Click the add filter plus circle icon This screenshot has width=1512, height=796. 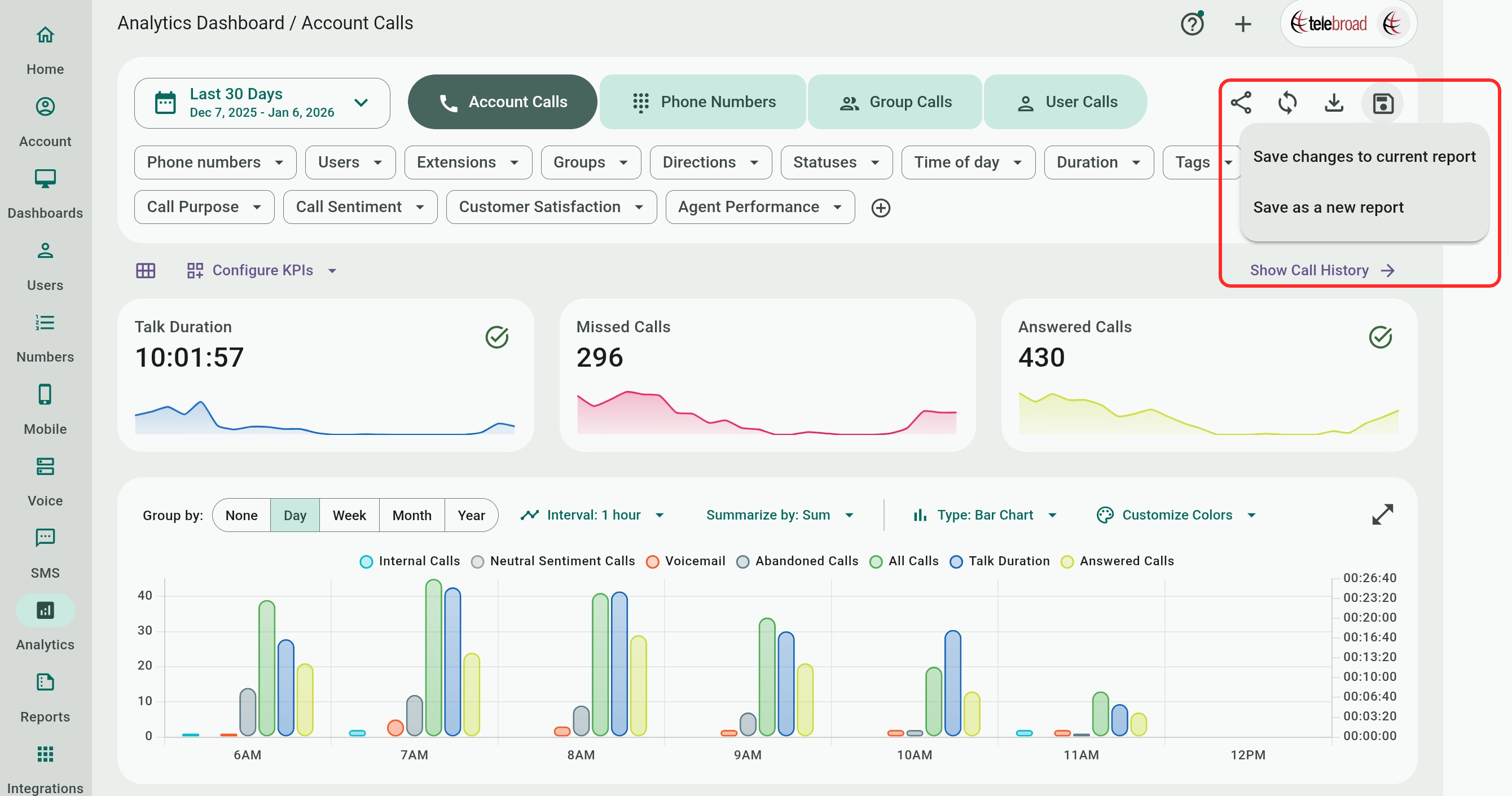881,208
